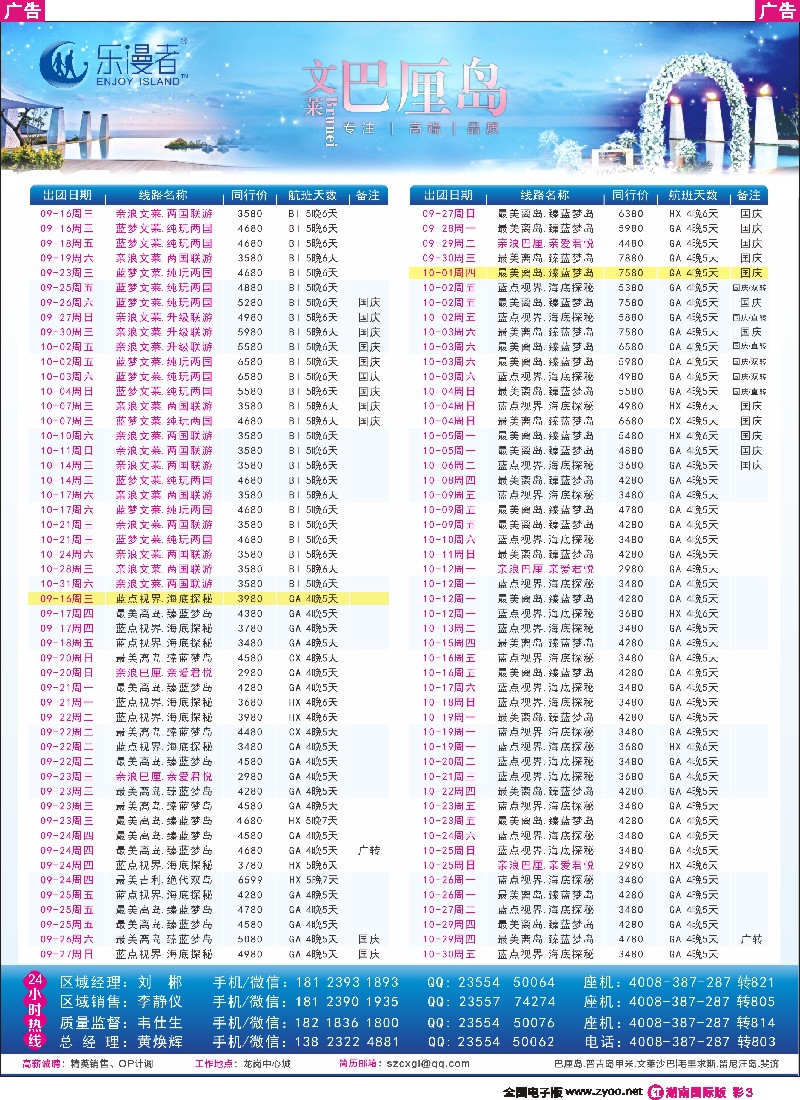Click the 09-28周一 date in right table

tap(449, 228)
